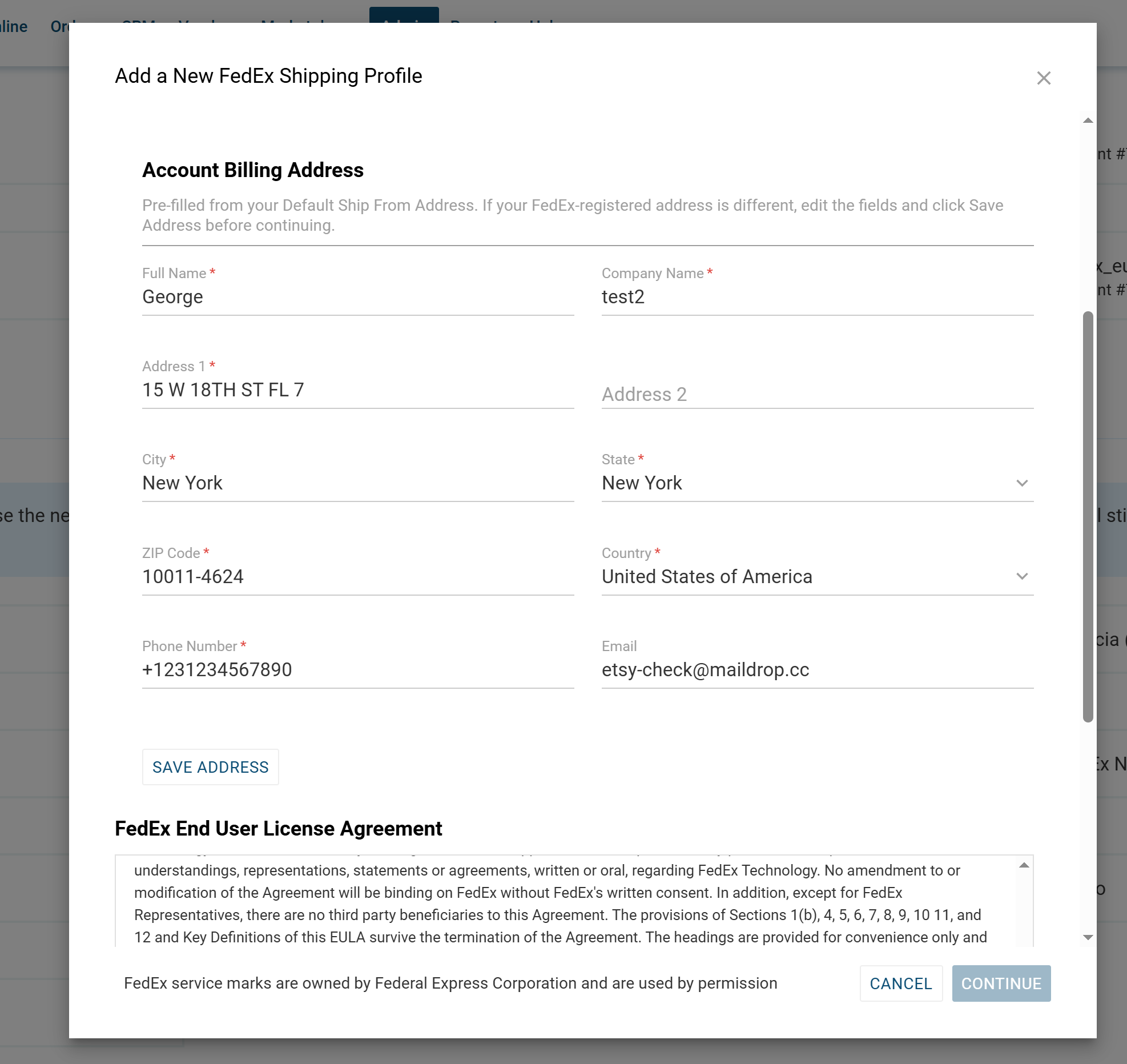Click the Address 1 field
The height and width of the screenshot is (1064, 1127).
358,390
